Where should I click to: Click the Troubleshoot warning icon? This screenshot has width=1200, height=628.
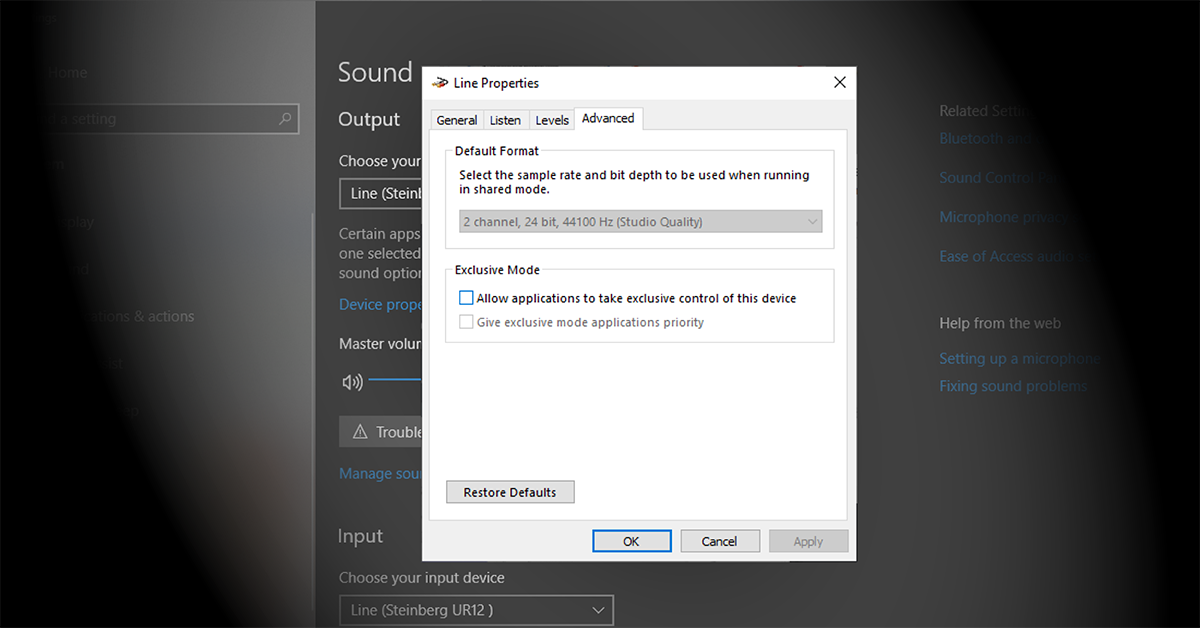click(360, 432)
